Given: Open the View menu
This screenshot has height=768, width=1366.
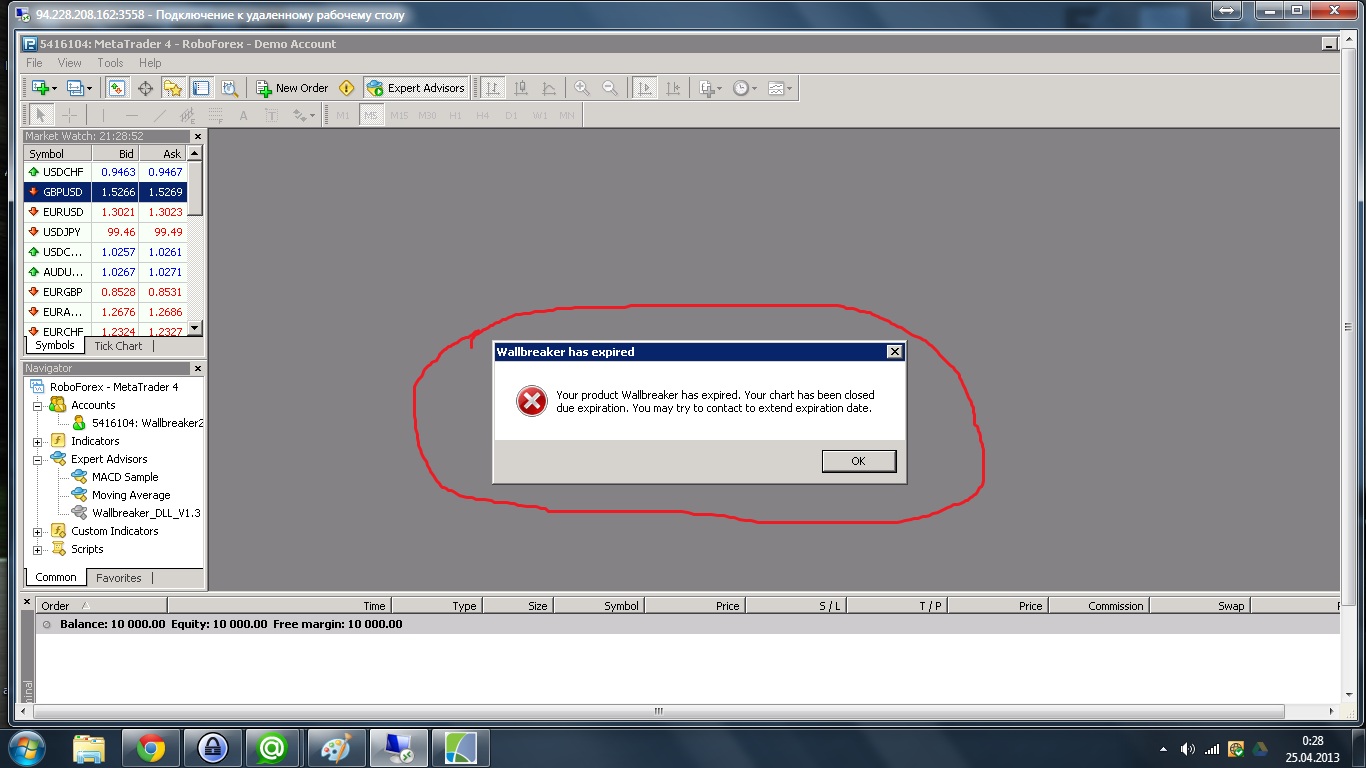Looking at the screenshot, I should click(x=70, y=63).
